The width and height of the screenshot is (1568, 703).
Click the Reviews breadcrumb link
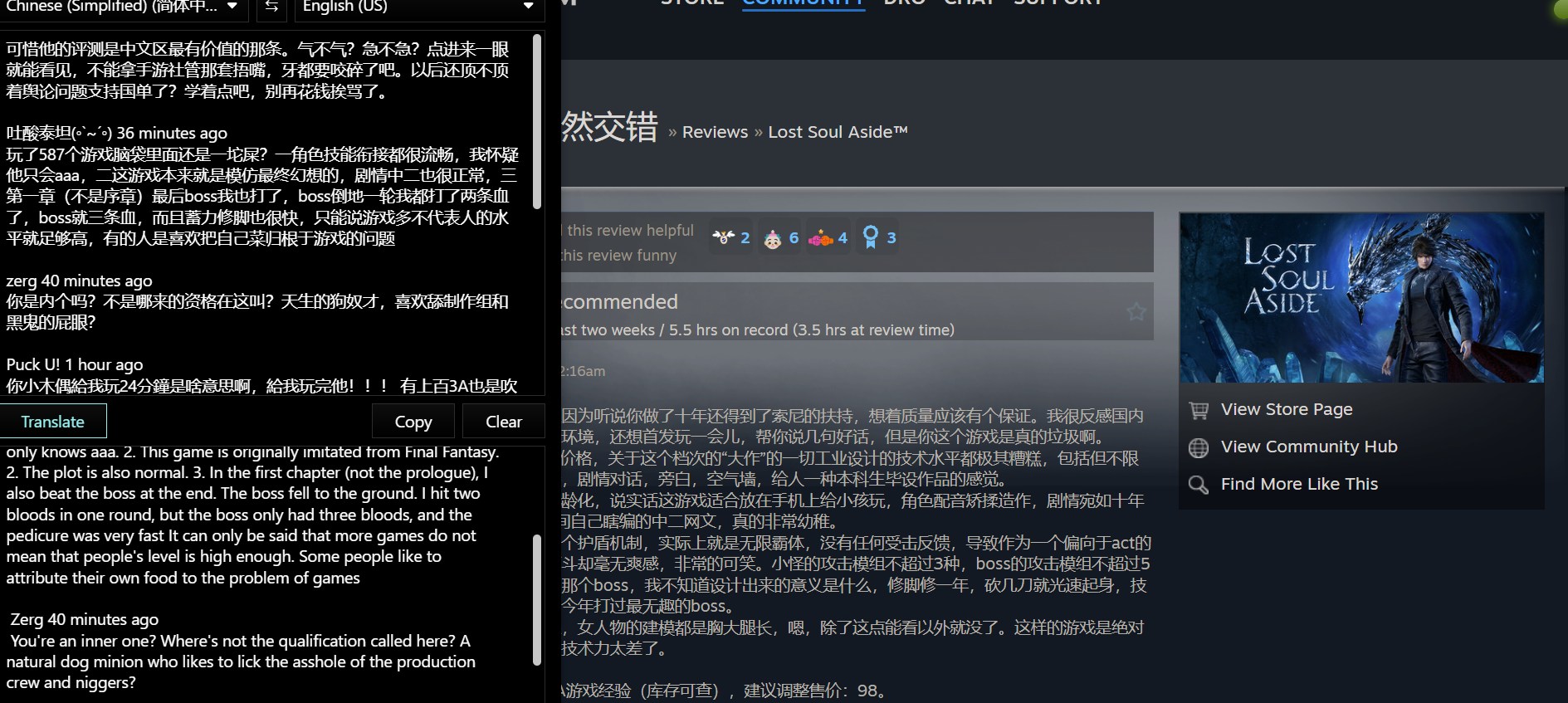[x=715, y=132]
